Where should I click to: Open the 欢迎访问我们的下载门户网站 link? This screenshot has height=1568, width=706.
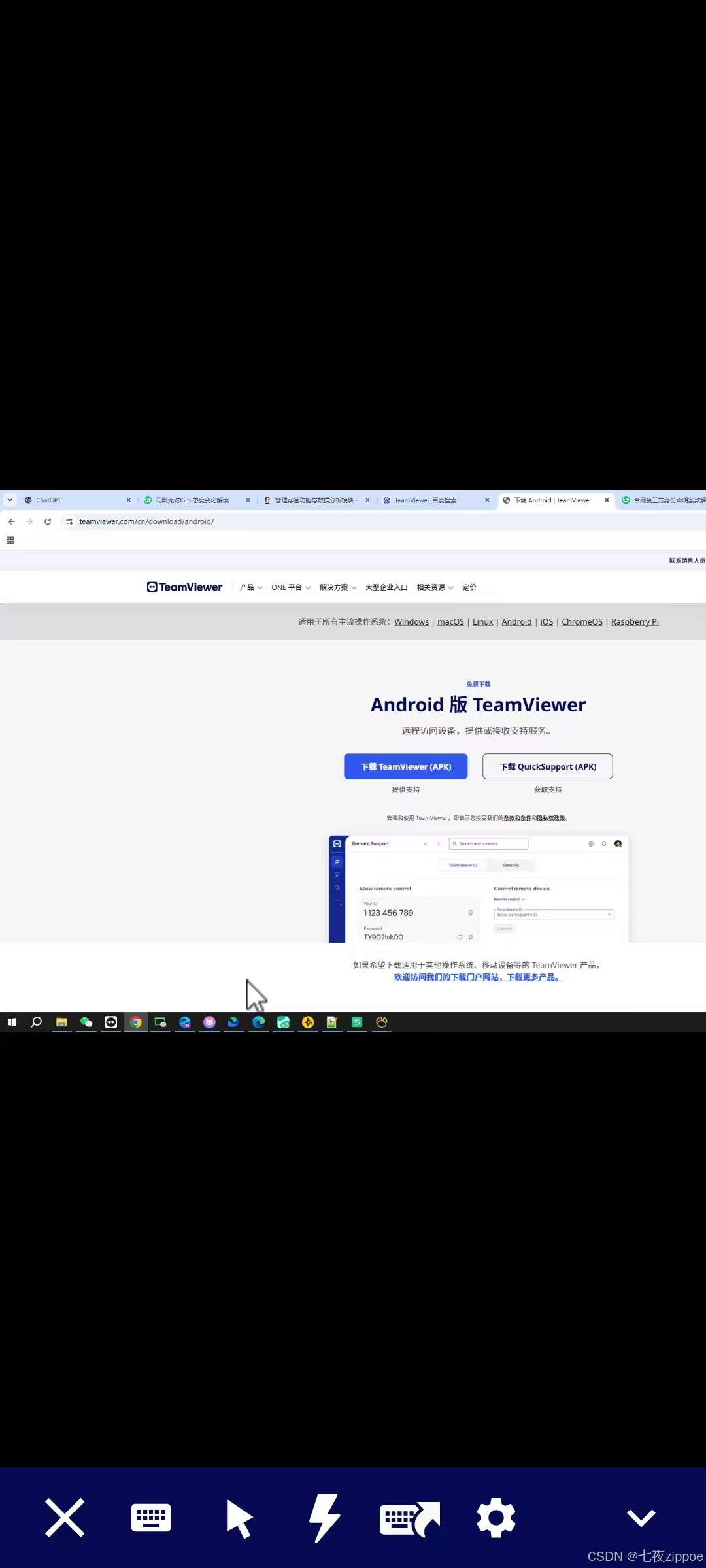(478, 977)
